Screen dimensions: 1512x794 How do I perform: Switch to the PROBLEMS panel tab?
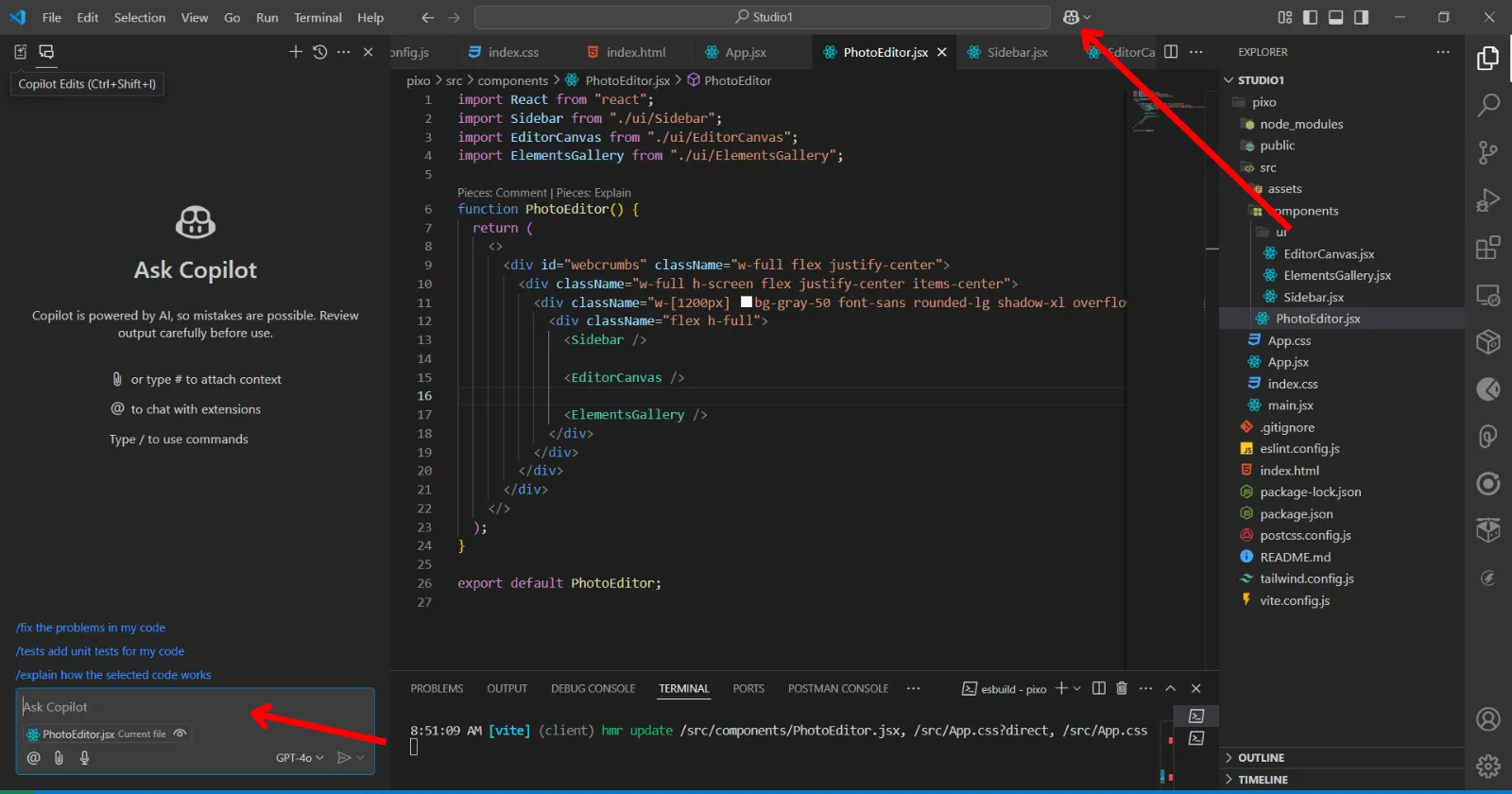pyautogui.click(x=437, y=688)
